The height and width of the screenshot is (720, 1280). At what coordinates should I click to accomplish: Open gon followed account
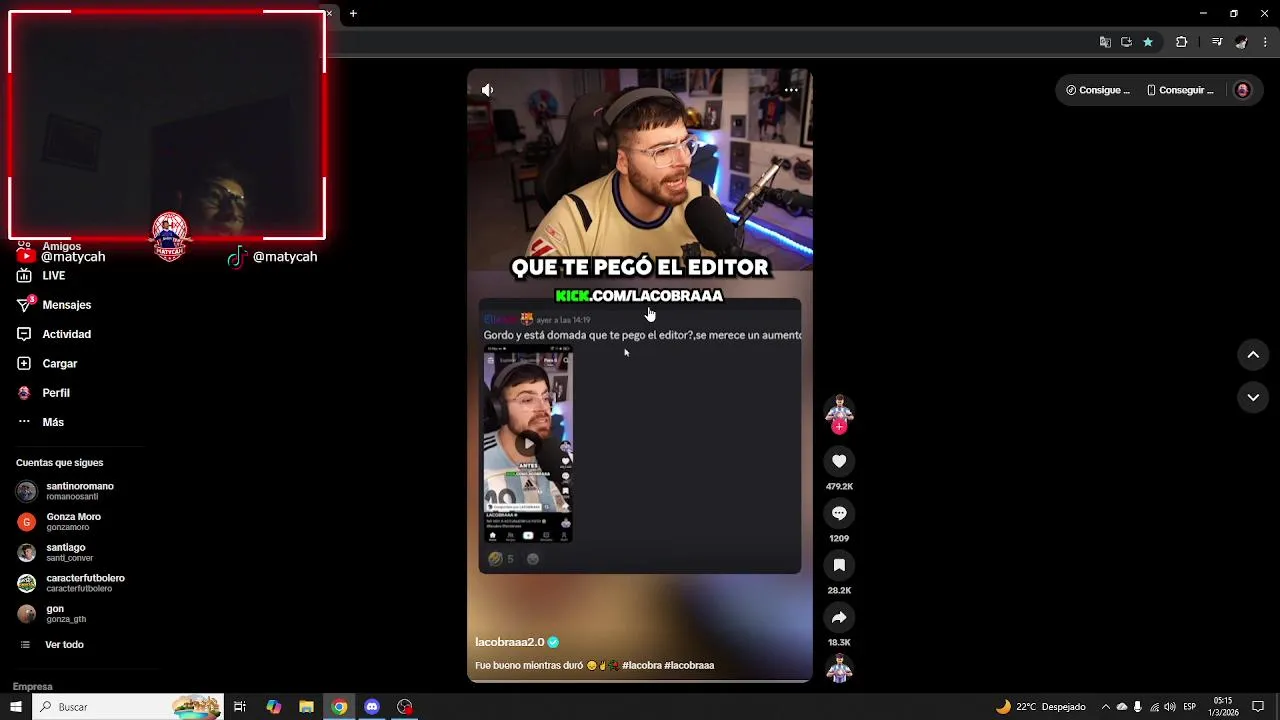(x=52, y=614)
